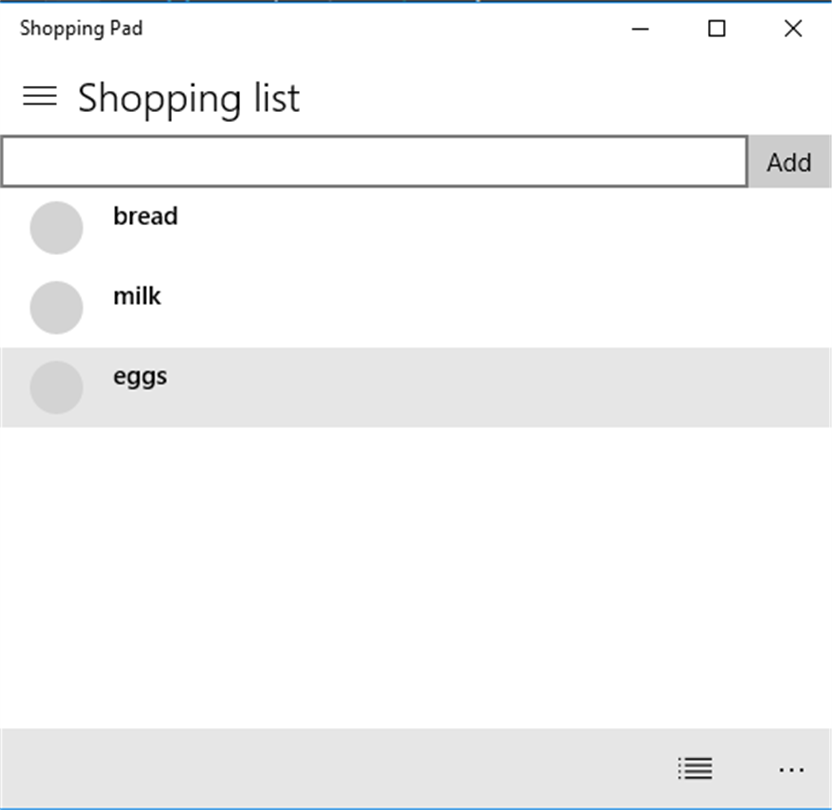Screen dimensions: 832x810
Task: Open the hamburger navigation menu
Action: 40,96
